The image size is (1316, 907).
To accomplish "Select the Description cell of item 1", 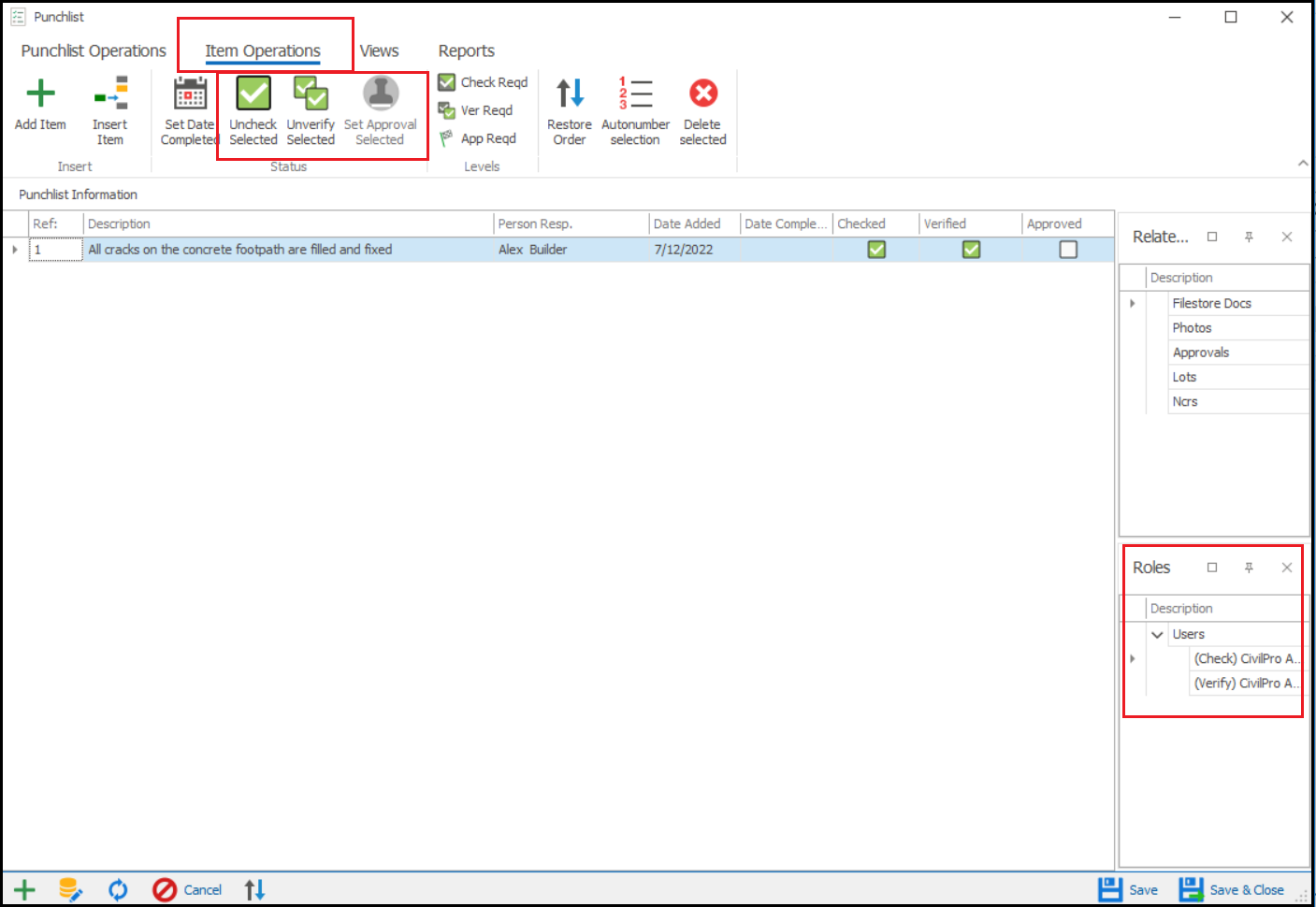I will tap(281, 250).
